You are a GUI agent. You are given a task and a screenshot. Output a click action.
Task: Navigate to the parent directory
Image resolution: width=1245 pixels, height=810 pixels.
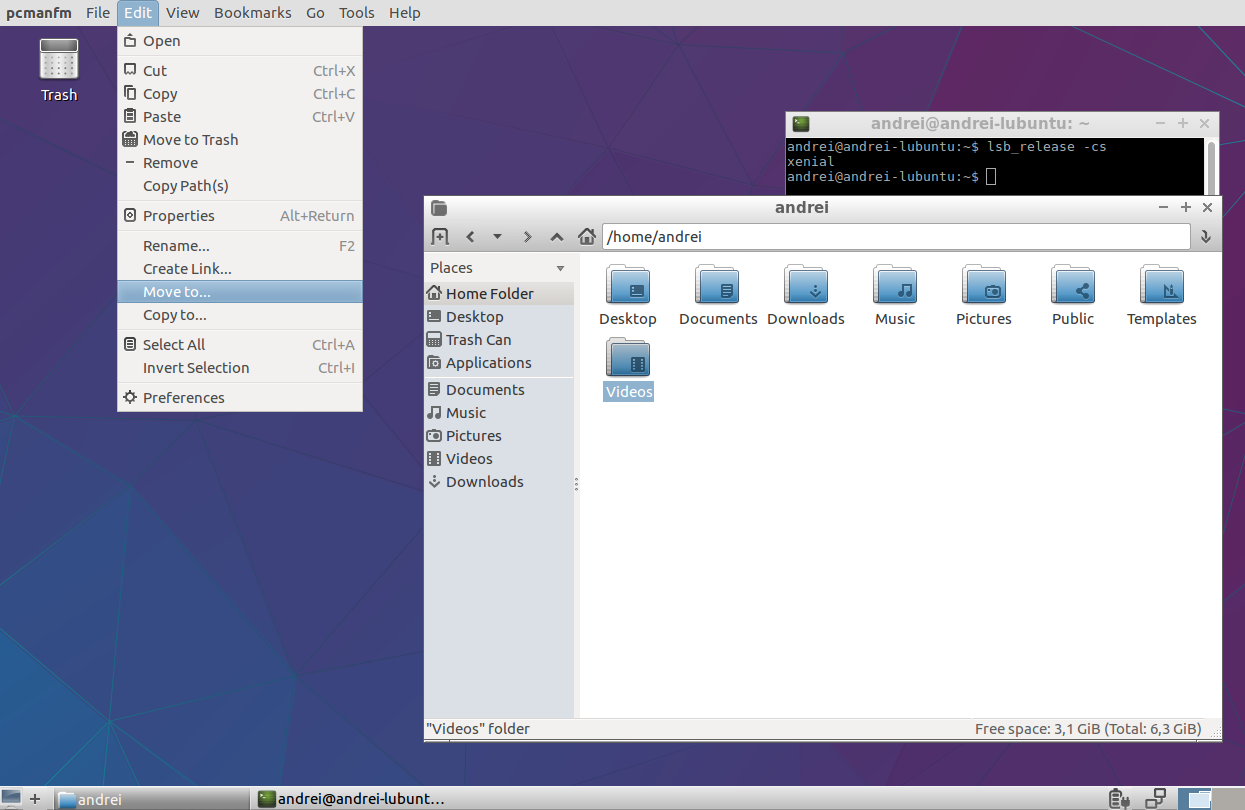(x=557, y=236)
